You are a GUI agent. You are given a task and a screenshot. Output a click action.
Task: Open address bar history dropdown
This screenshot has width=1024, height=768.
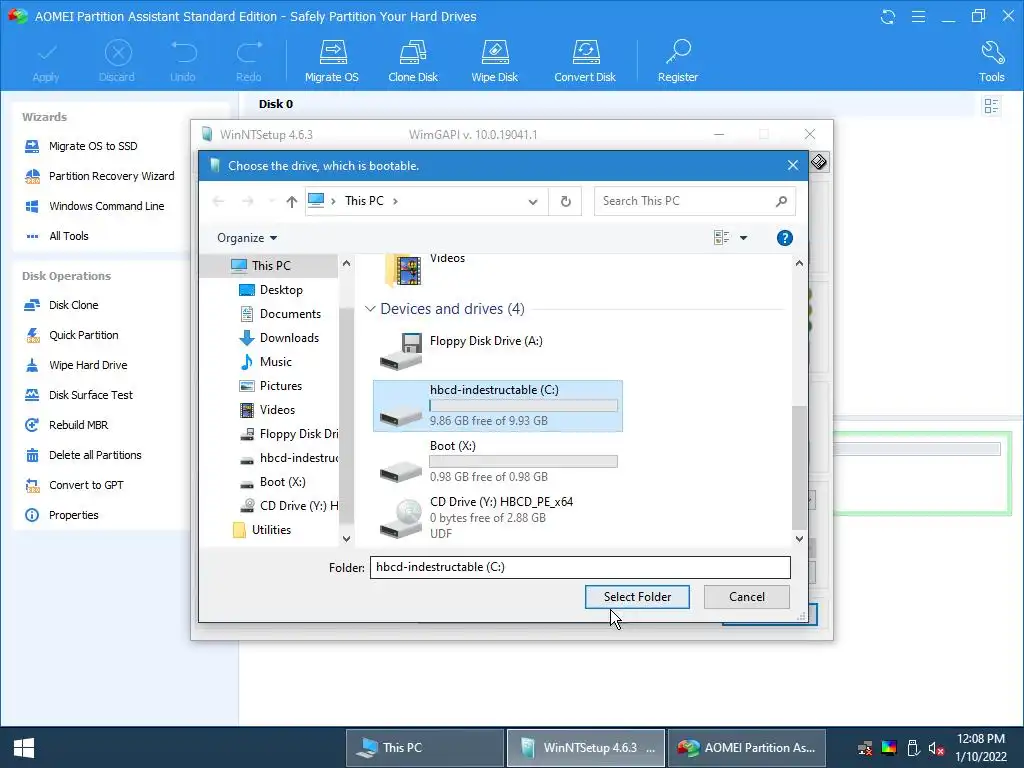(x=533, y=202)
